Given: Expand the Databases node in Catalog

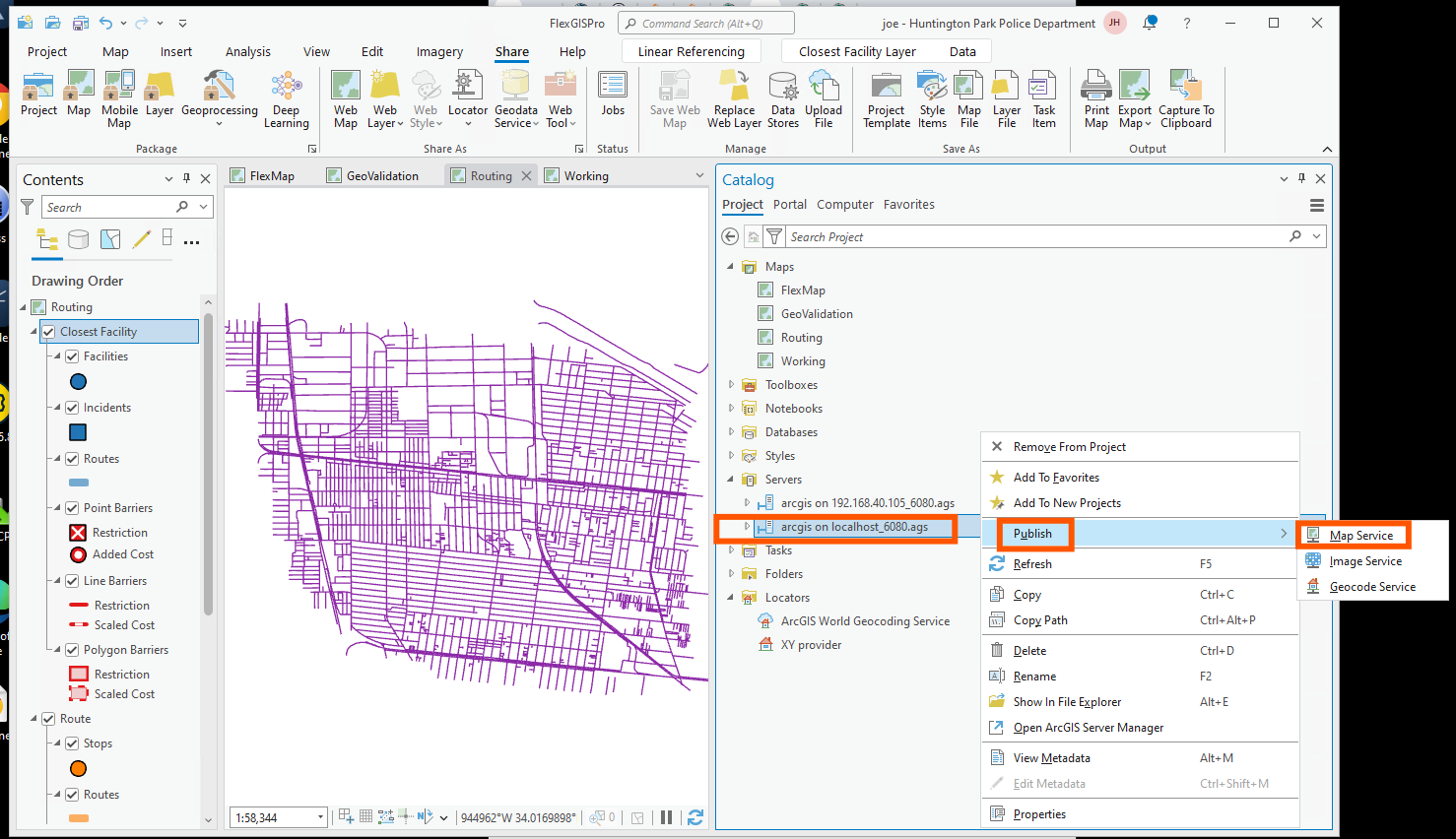Looking at the screenshot, I should tap(731, 432).
